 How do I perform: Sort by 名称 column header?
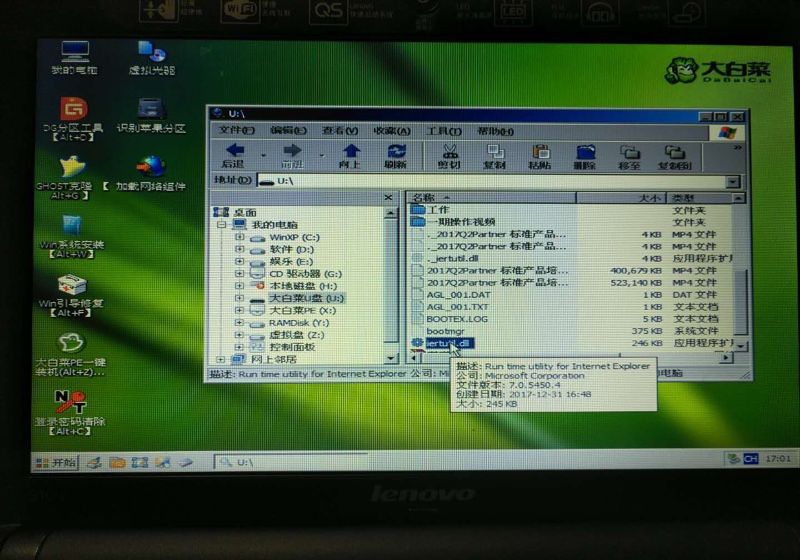tap(492, 197)
